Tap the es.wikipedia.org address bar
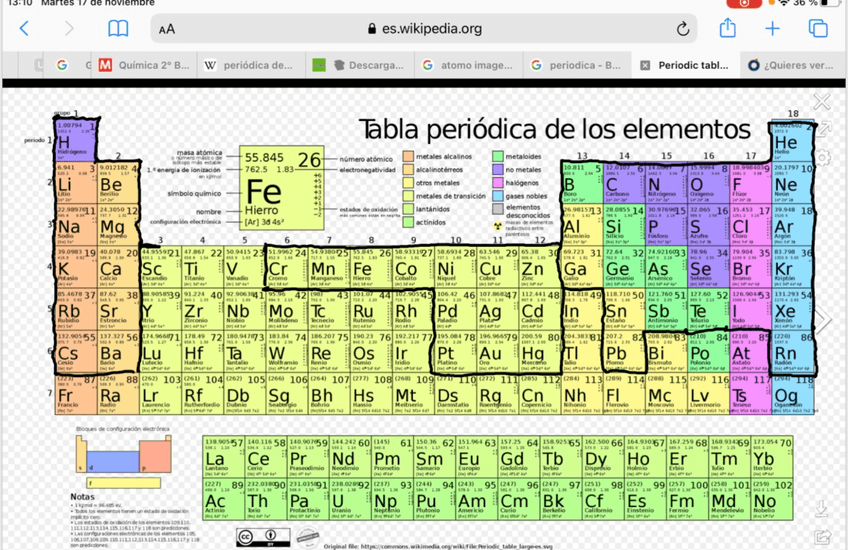 coord(425,29)
